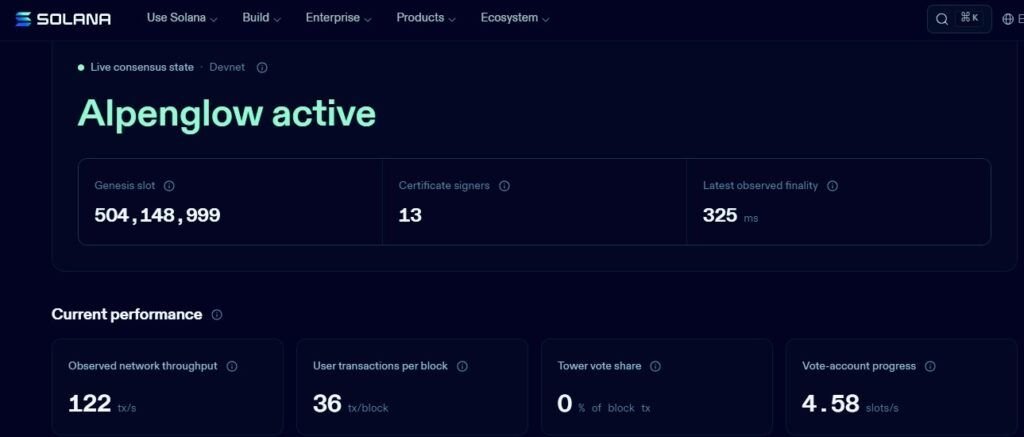Show Genesis slot info tooltip icon

pos(169,186)
